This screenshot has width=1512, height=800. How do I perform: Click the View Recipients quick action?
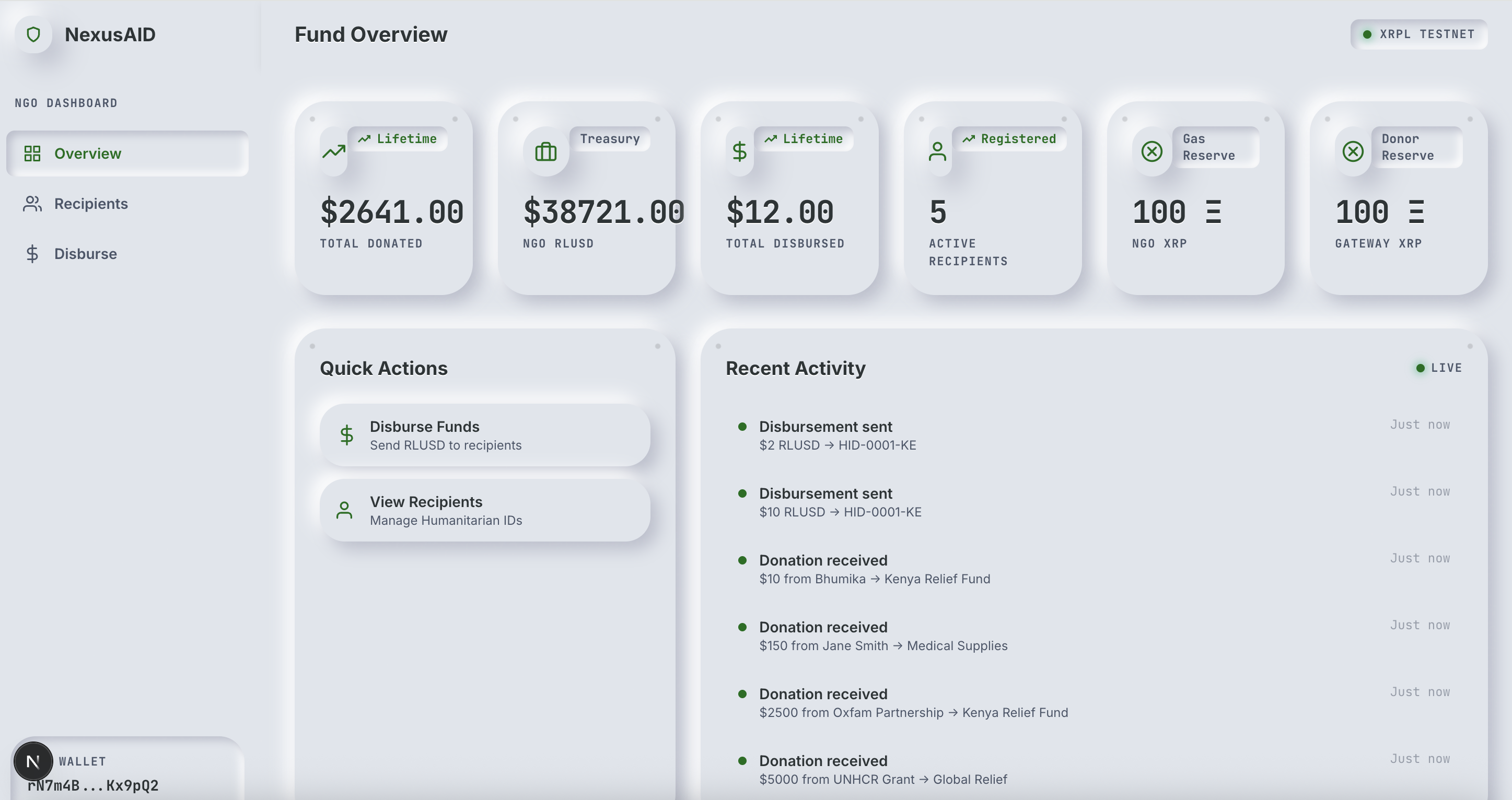(x=485, y=510)
